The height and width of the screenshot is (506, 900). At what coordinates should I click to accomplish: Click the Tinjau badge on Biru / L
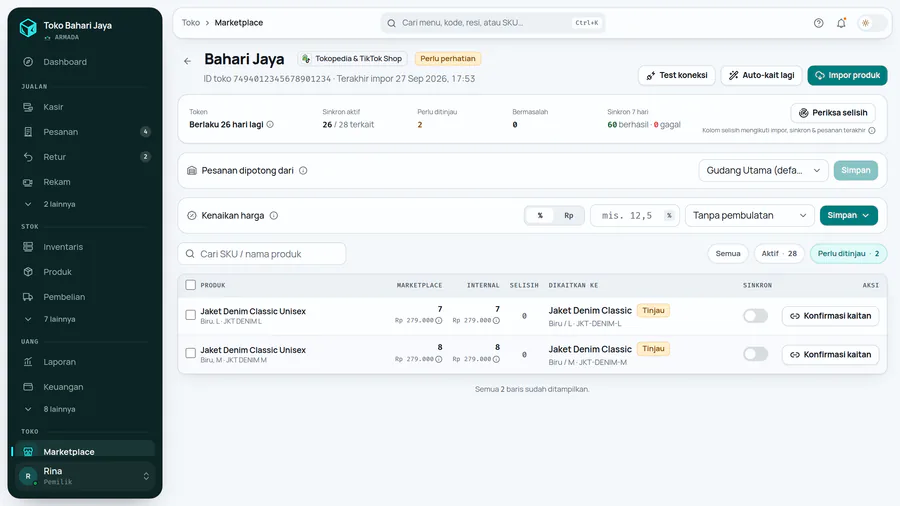pyautogui.click(x=653, y=310)
